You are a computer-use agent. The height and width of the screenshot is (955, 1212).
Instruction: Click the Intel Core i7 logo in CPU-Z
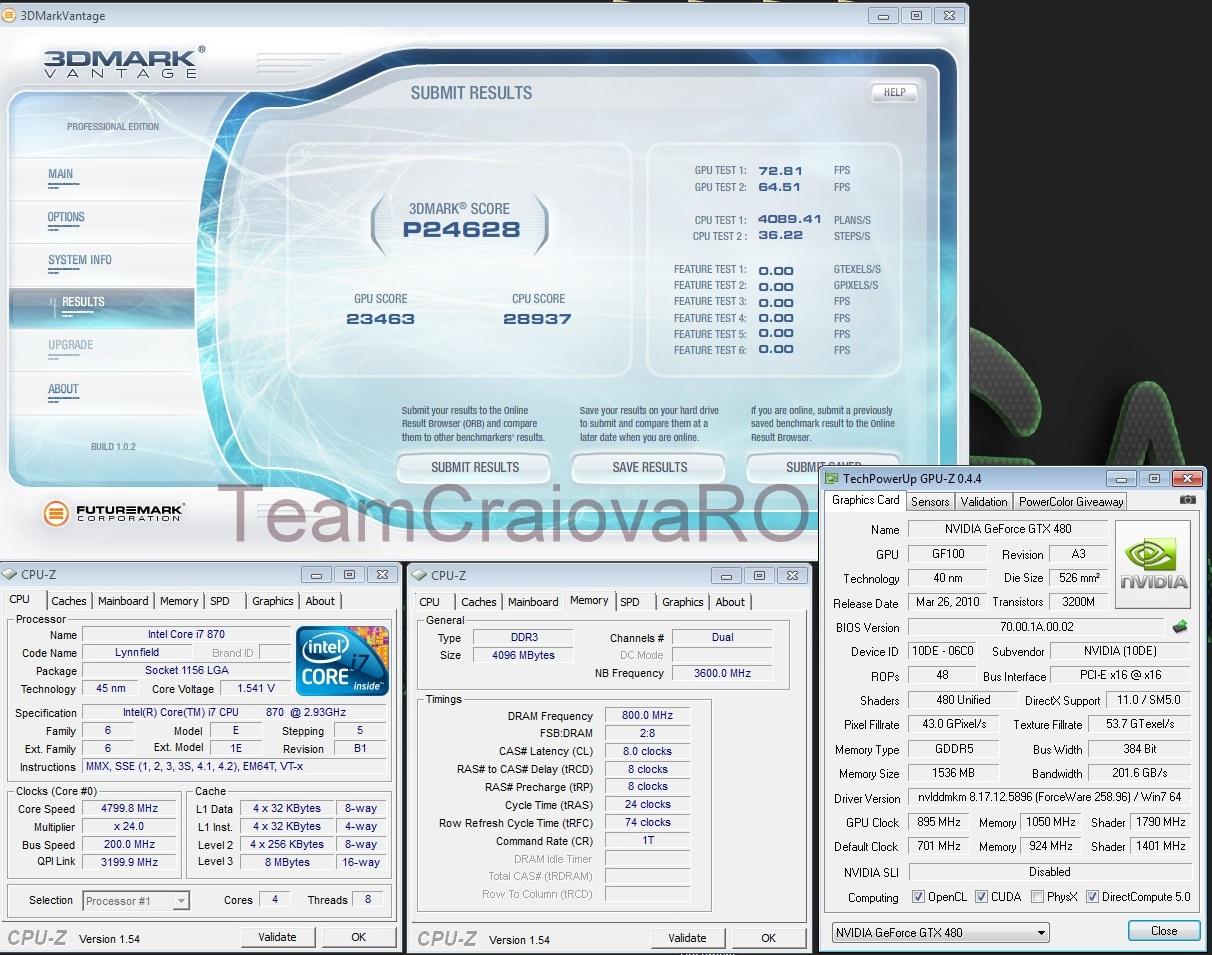[342, 661]
